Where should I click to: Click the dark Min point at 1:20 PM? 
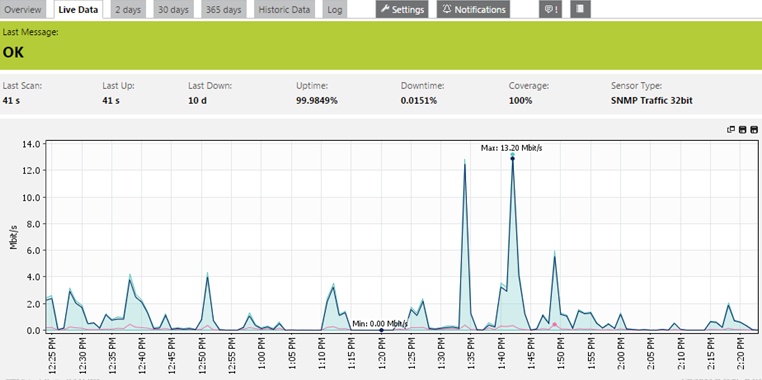coord(381,330)
